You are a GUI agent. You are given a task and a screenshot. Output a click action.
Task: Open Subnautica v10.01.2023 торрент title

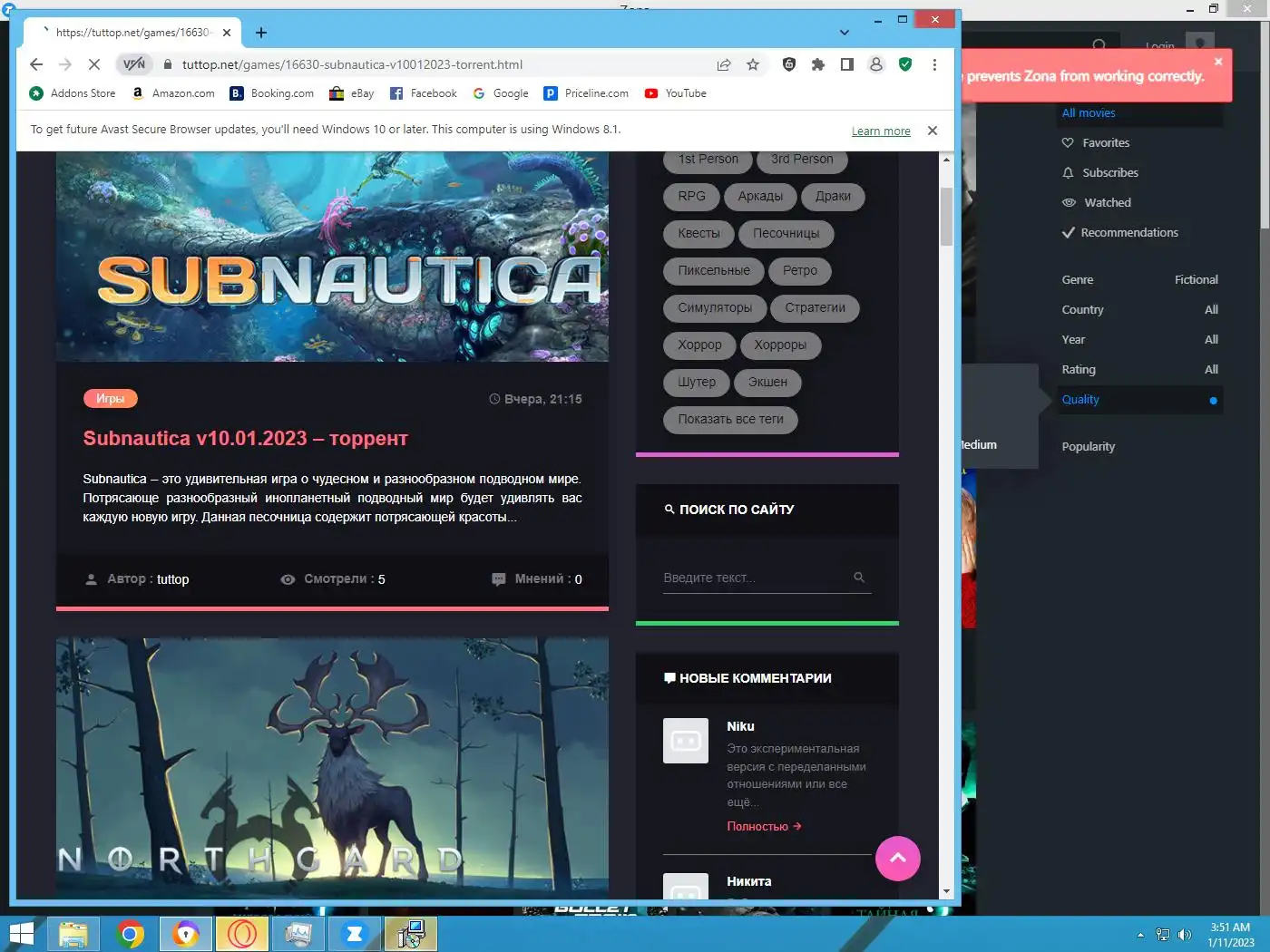tap(246, 438)
